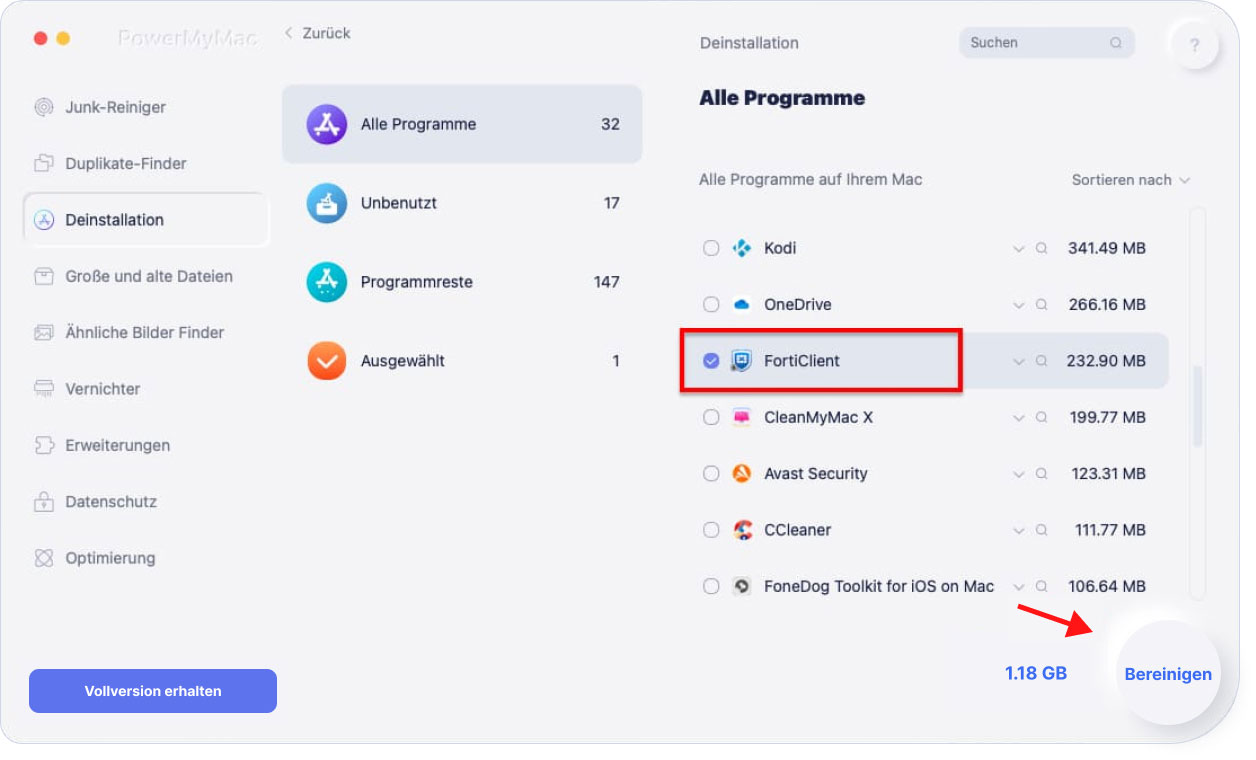Screen dimensions: 1256x760
Task: Uncheck the FortiClient checkbox
Action: point(711,361)
